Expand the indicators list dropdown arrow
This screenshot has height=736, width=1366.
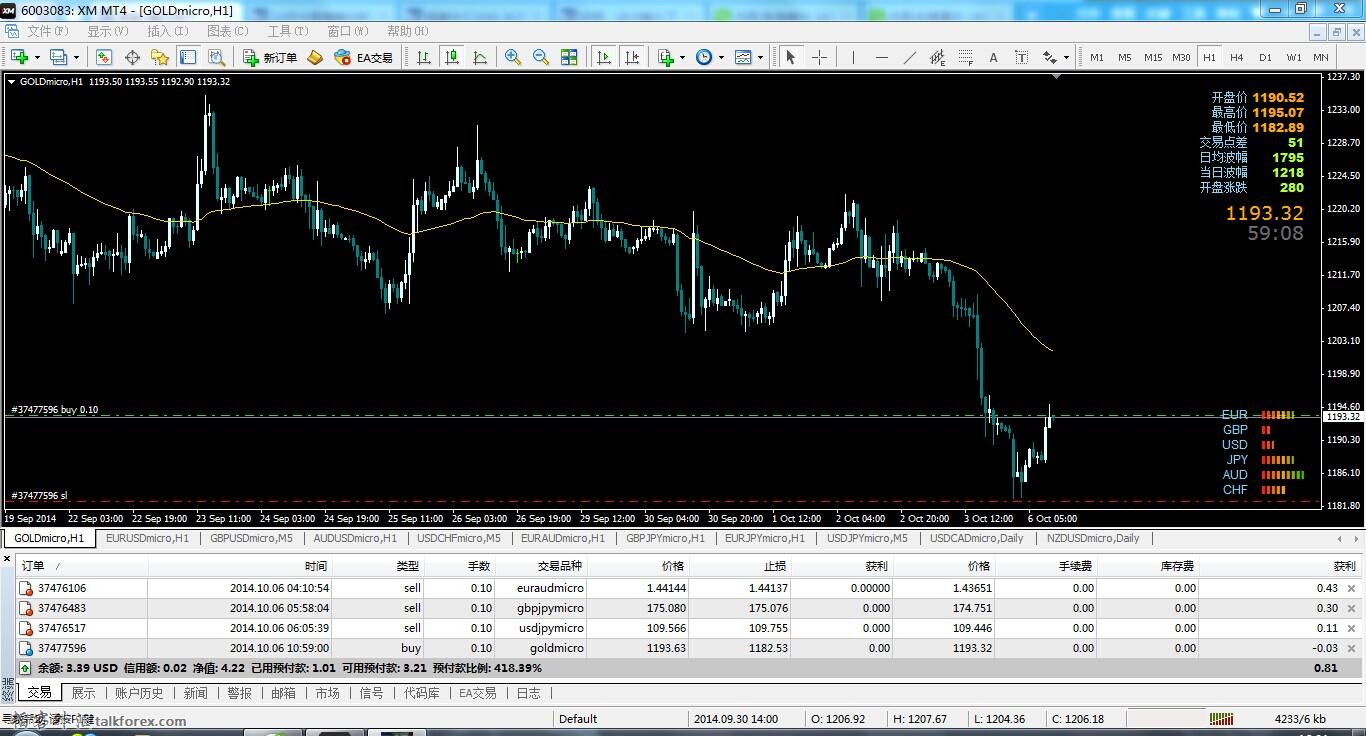(x=682, y=58)
